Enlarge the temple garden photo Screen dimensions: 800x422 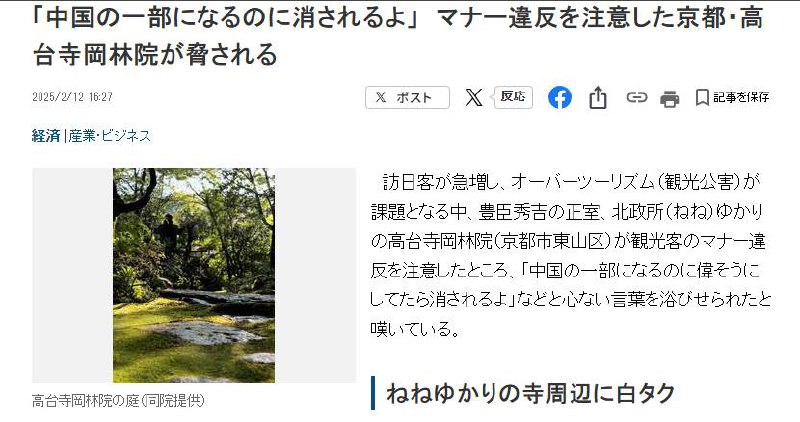click(x=194, y=275)
